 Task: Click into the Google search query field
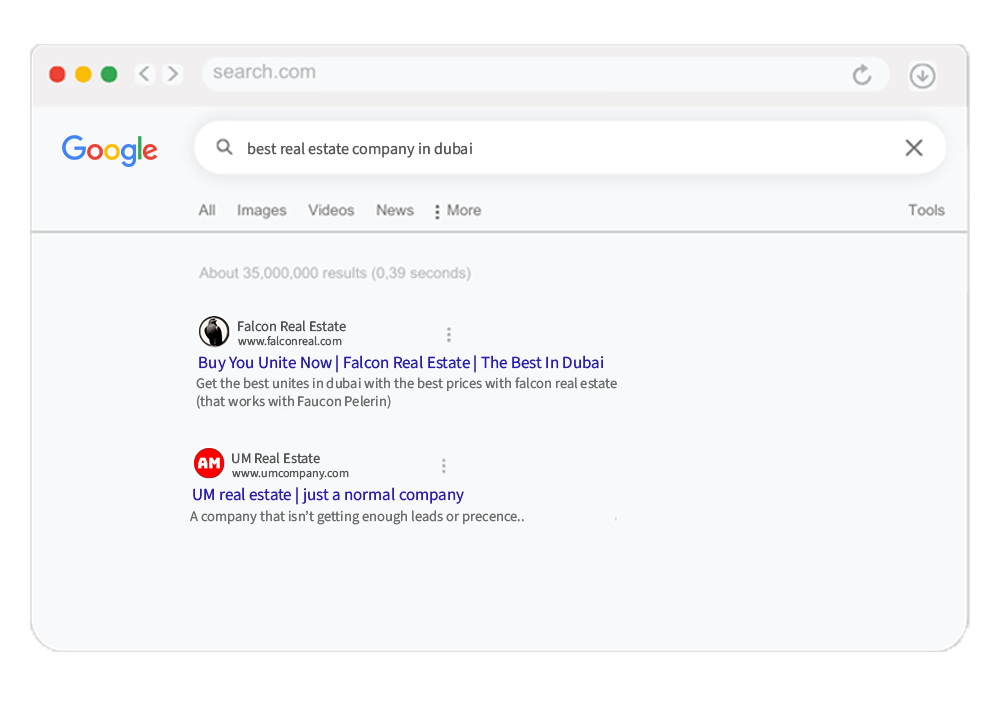tap(570, 148)
